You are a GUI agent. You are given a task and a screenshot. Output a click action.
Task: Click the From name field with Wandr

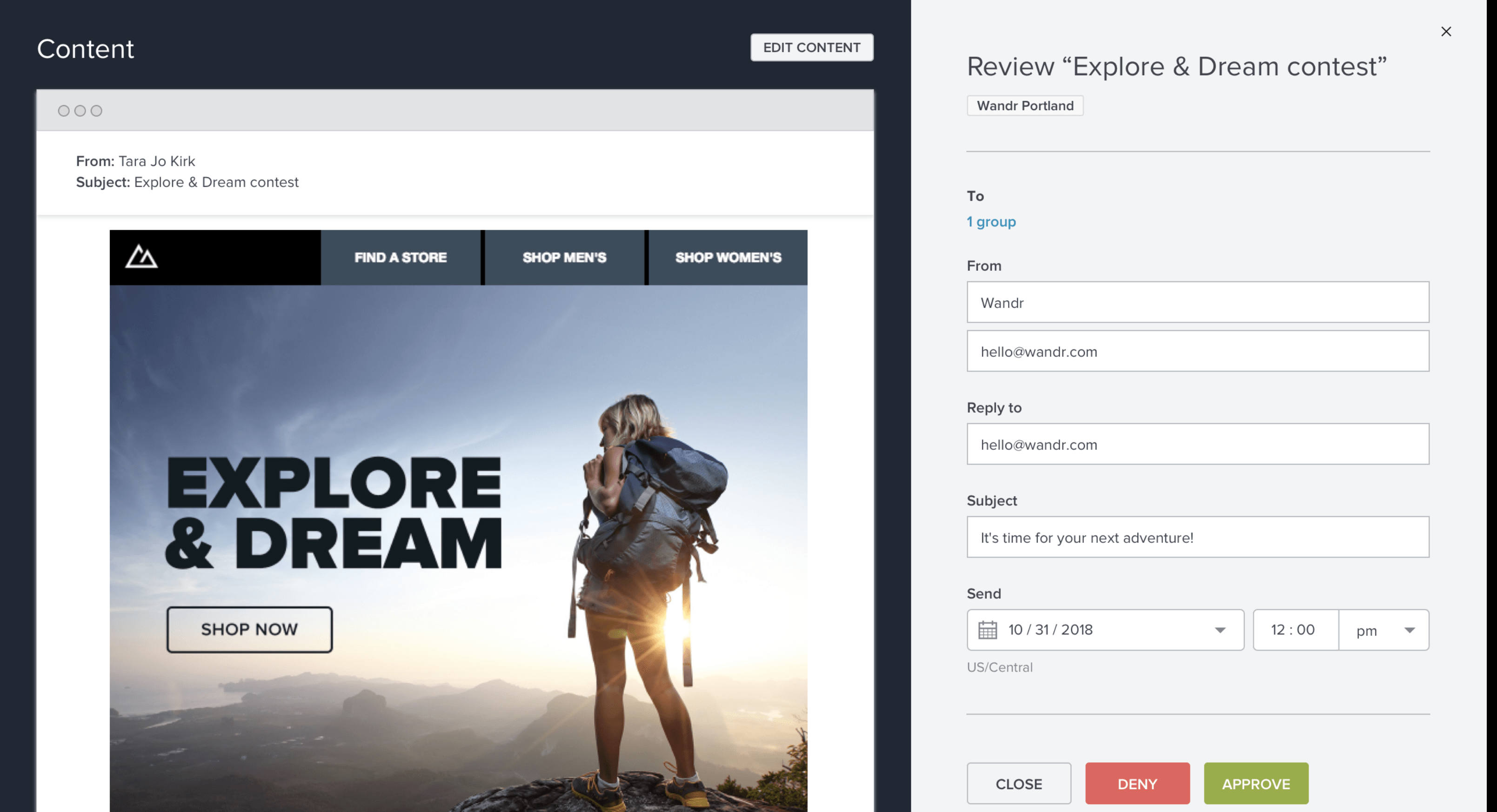click(x=1197, y=303)
